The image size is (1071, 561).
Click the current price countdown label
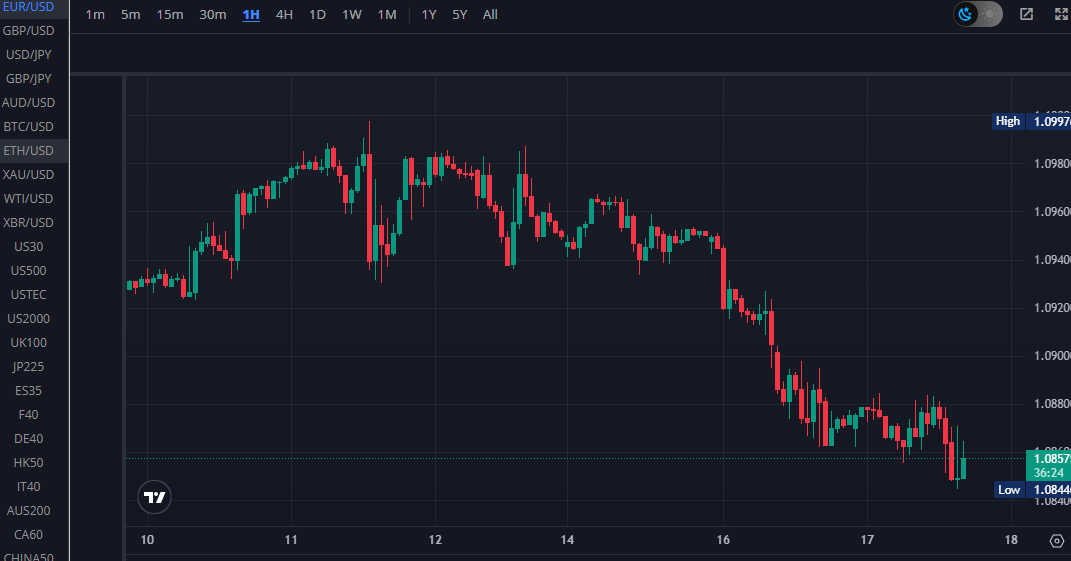click(1048, 465)
